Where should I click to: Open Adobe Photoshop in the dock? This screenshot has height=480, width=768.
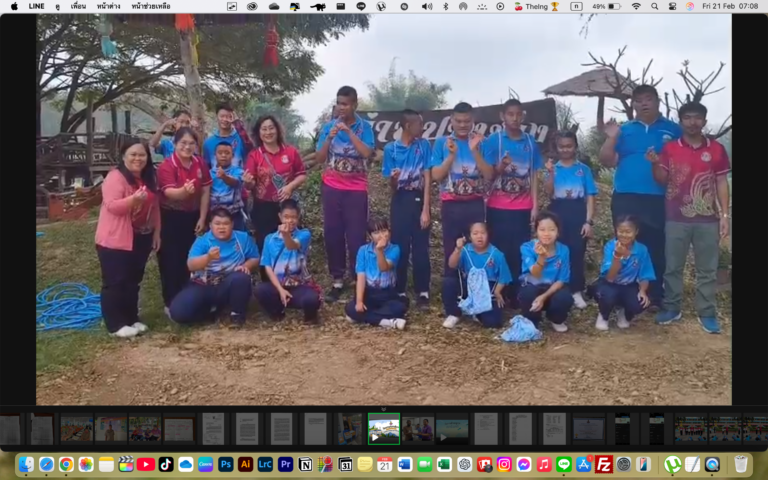coord(226,464)
